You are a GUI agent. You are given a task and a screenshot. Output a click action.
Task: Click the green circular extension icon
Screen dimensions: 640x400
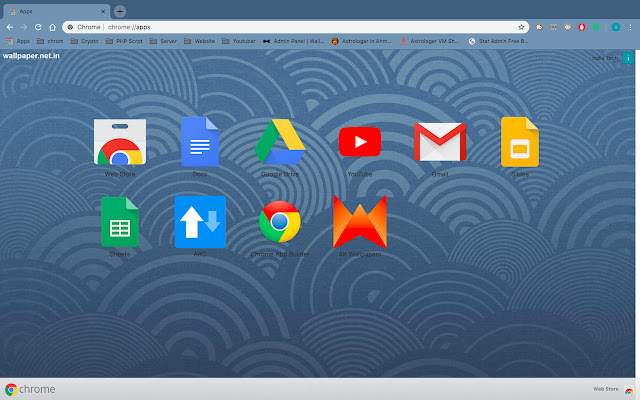[x=596, y=27]
